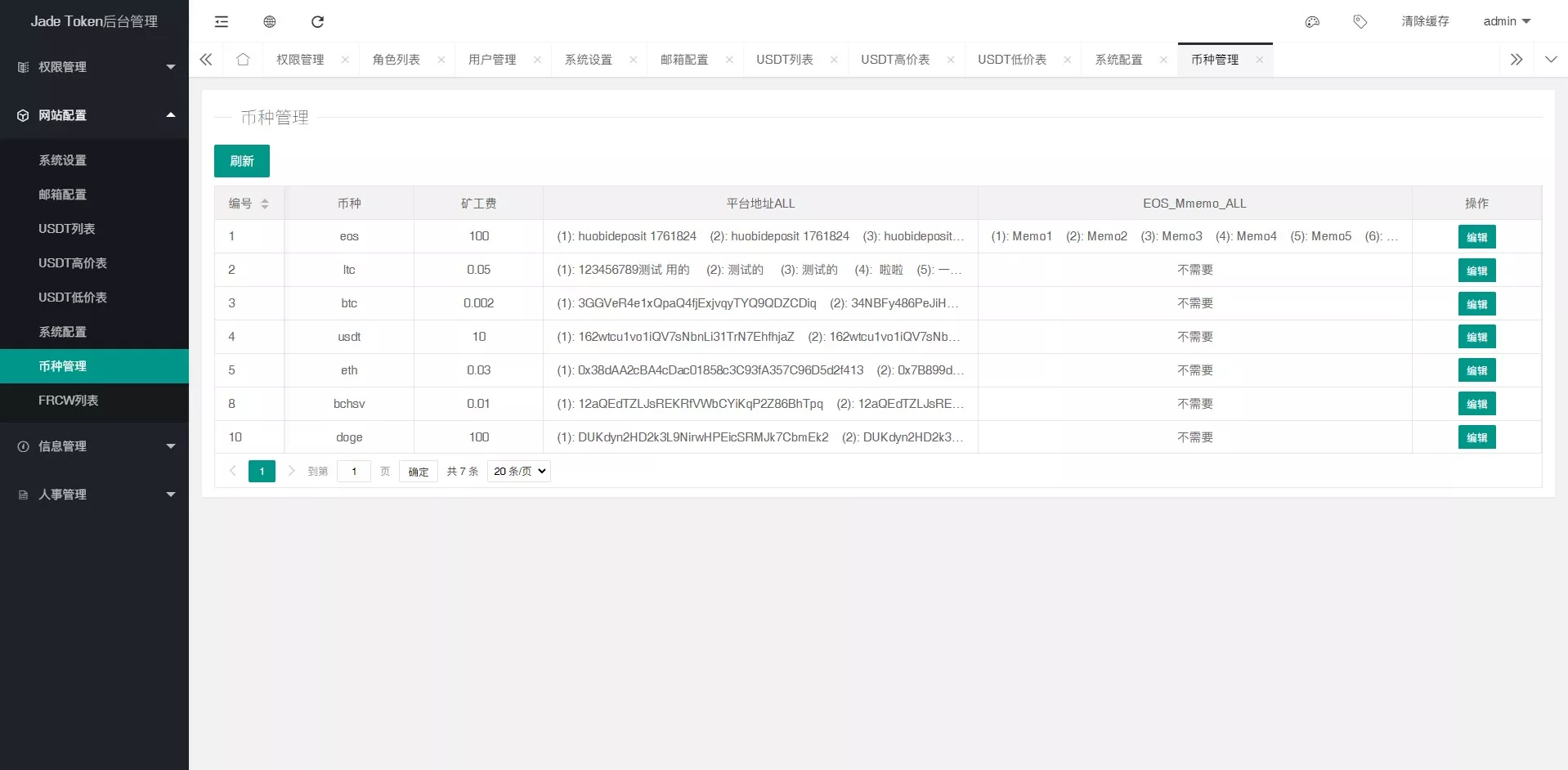Open the 20 条/页 page size dropdown
This screenshot has height=770, width=1568.
[519, 471]
